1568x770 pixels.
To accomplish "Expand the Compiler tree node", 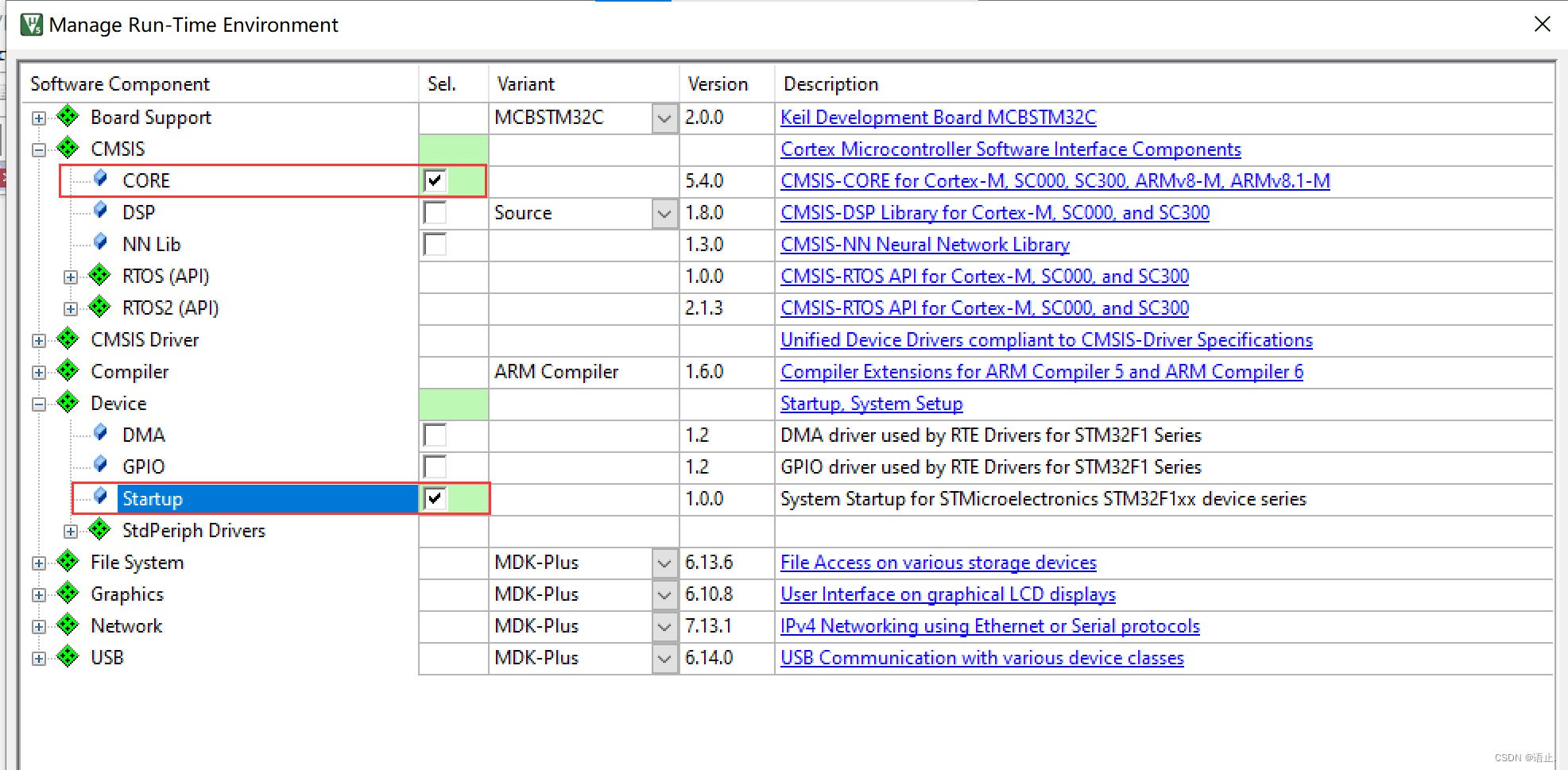I will point(38,373).
